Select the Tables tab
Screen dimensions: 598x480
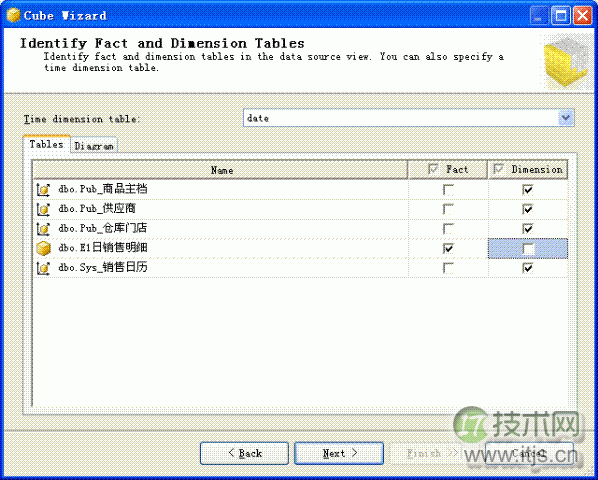[47, 144]
